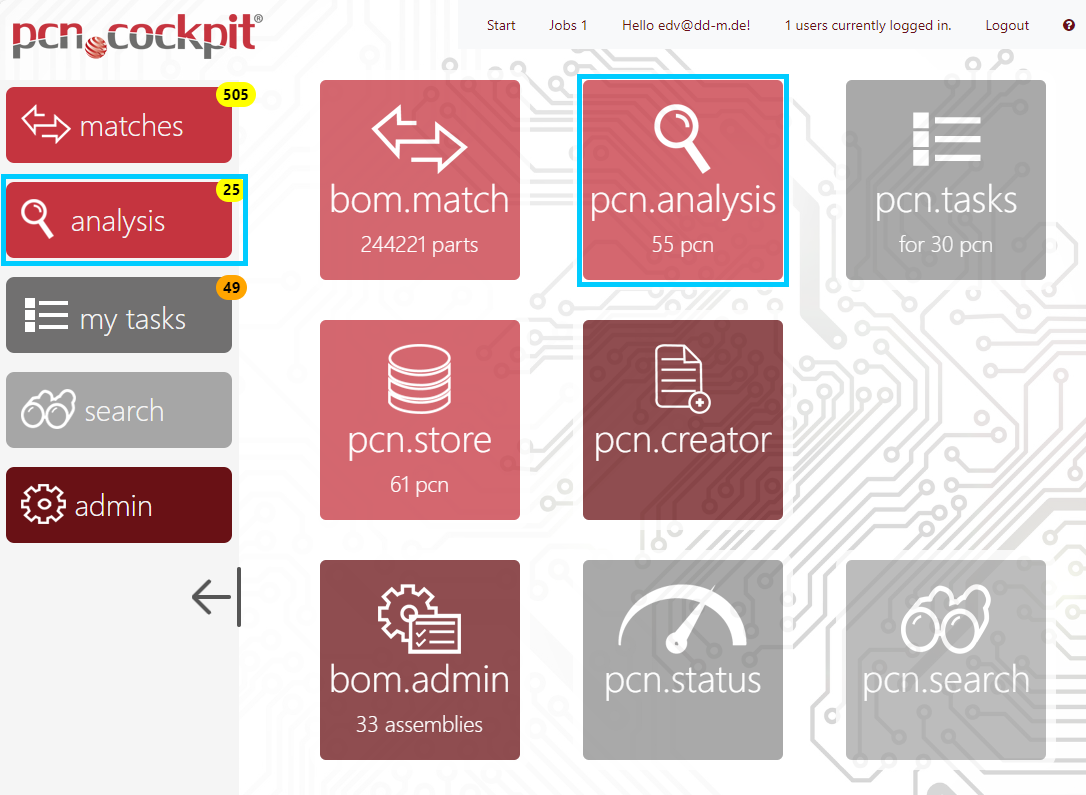Open the bom.admin gear tile
1086x795 pixels.
click(419, 660)
